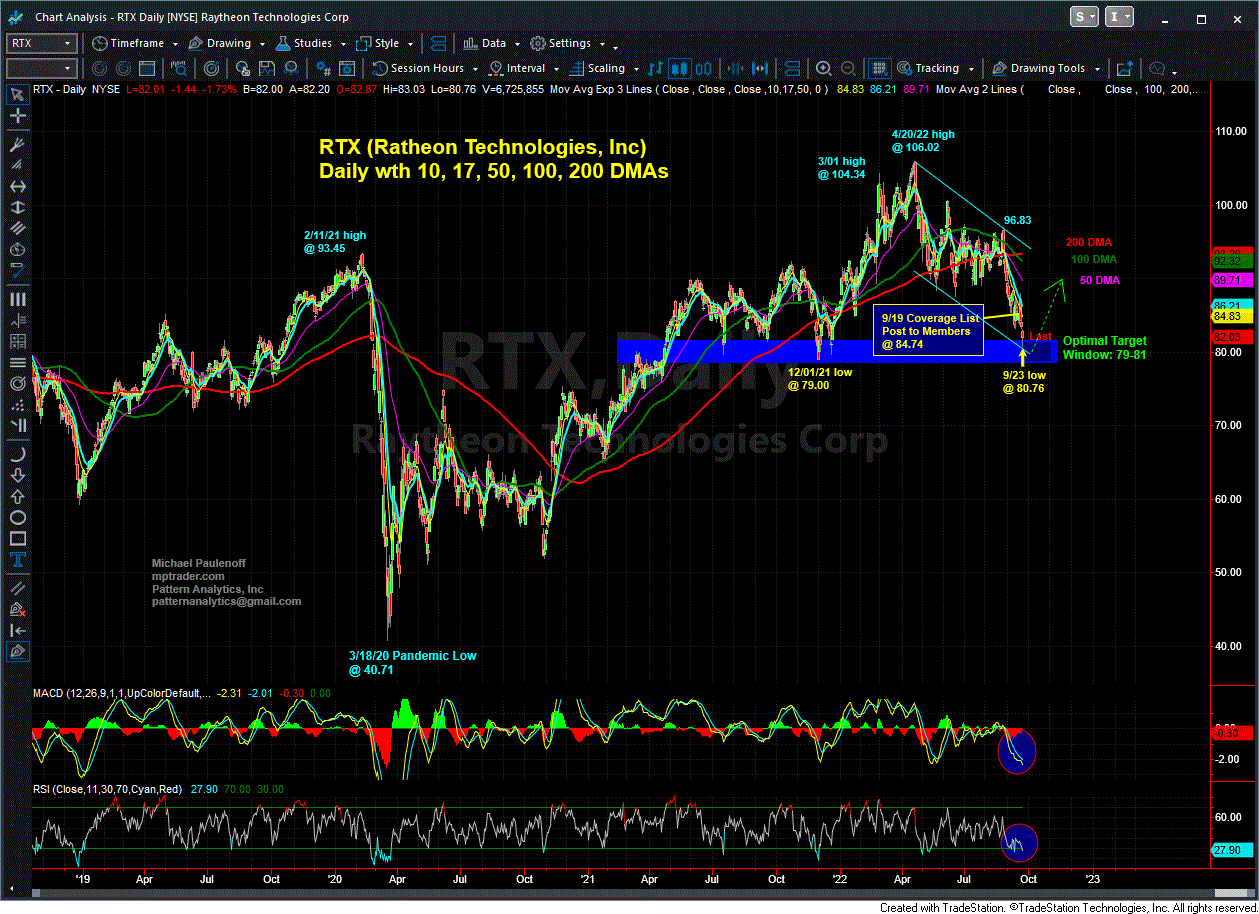This screenshot has height=914, width=1259.
Task: Toggle expand bar spacing icon
Action: tap(760, 68)
